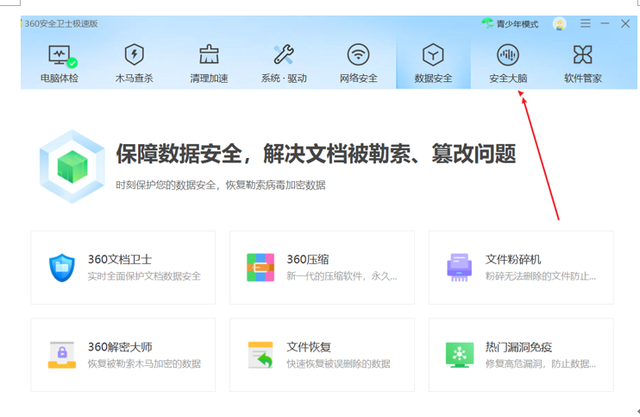Click the 文件粉碎机 purple shredder icon
The width and height of the screenshot is (640, 417).
(x=460, y=267)
